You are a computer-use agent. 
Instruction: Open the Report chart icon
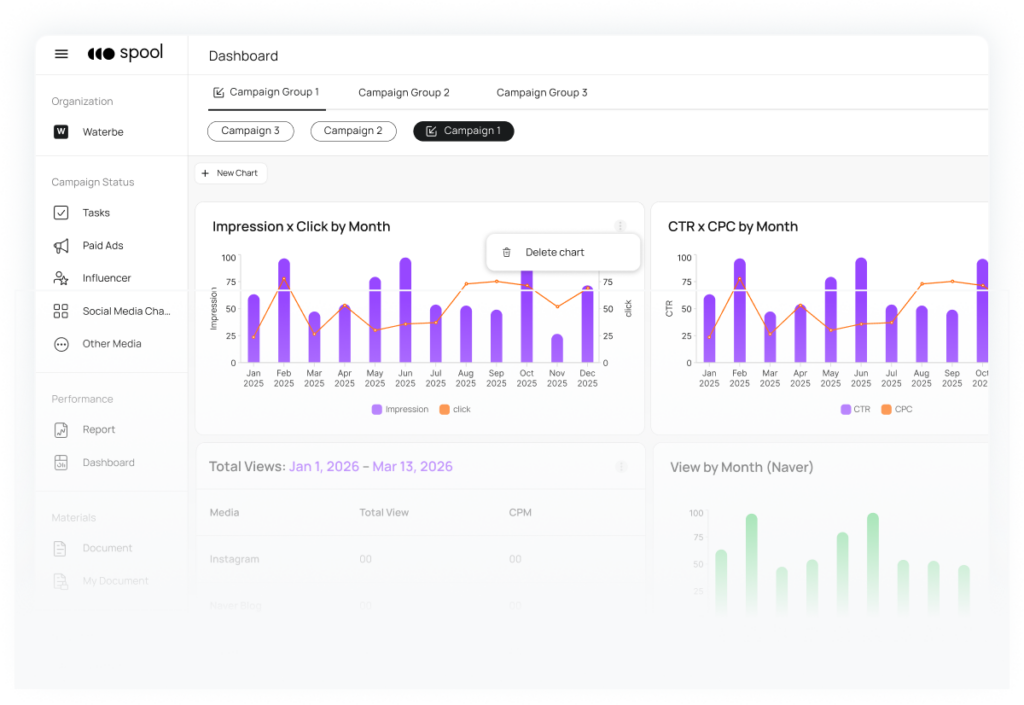[61, 430]
